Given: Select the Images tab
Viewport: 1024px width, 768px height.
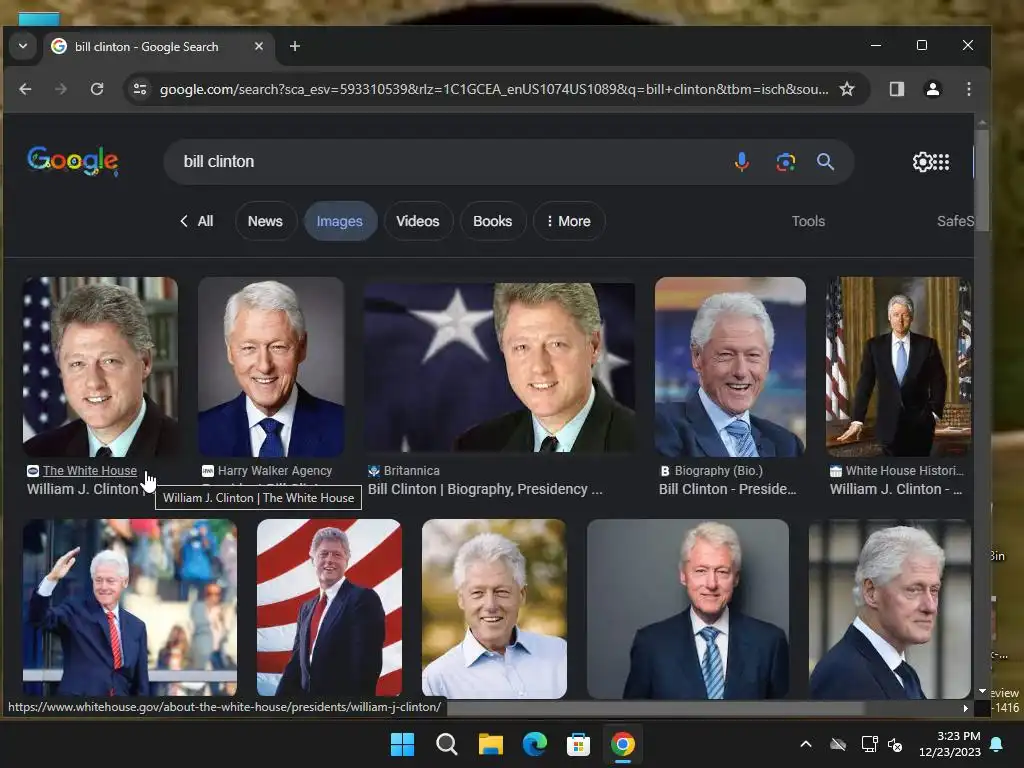Looking at the screenshot, I should 340,221.
